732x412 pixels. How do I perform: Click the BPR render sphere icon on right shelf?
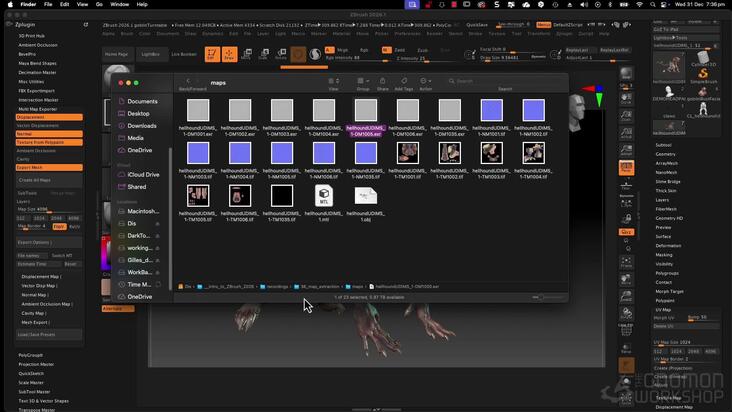tap(626, 73)
